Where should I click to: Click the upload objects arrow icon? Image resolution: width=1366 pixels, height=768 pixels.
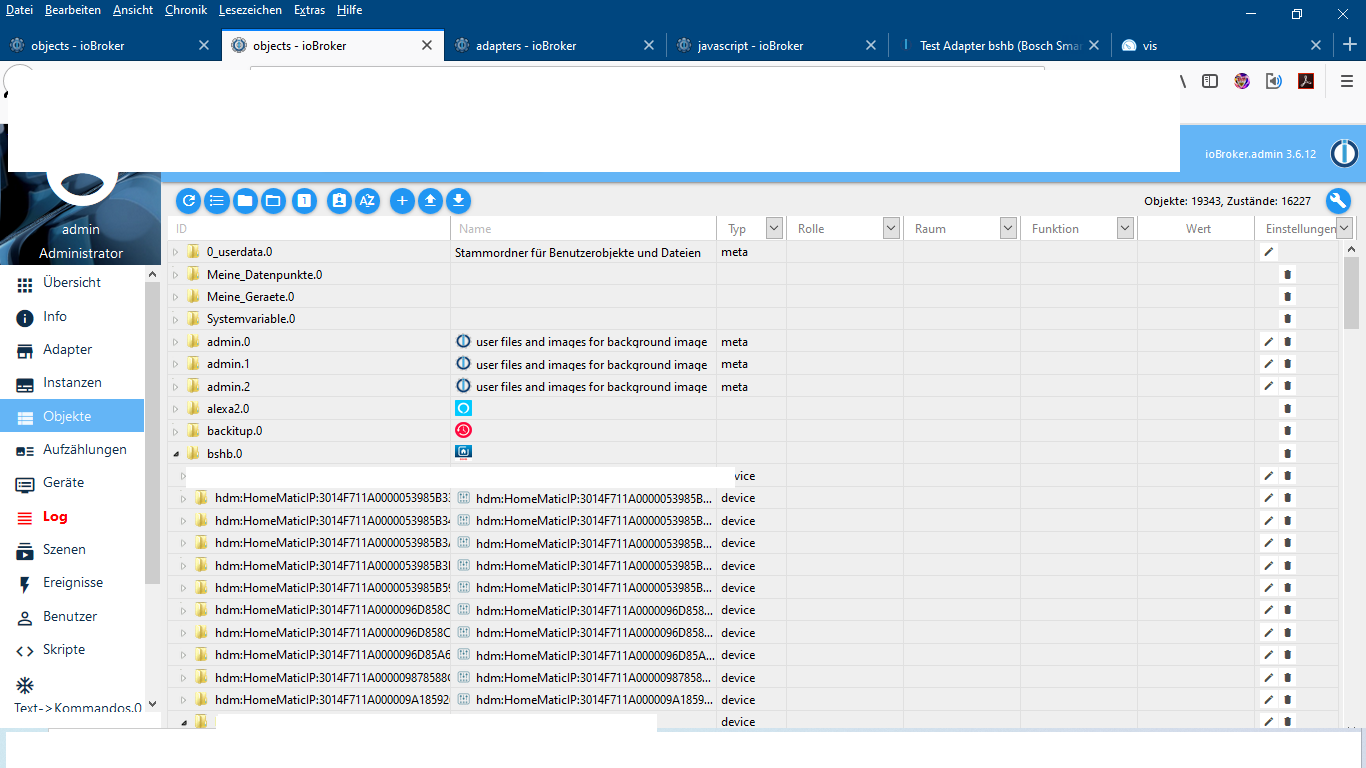430,201
